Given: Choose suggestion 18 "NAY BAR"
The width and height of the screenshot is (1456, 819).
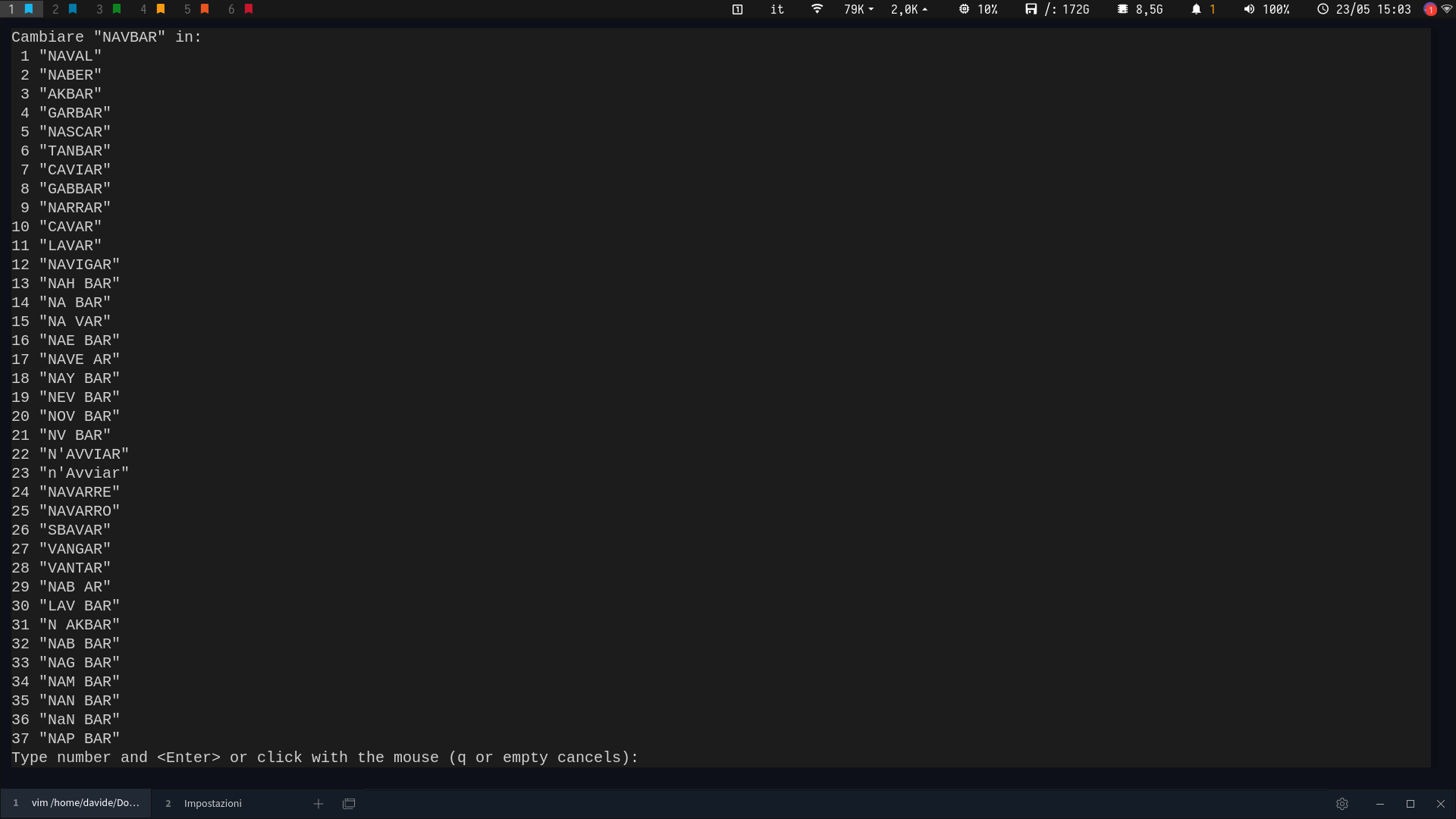Looking at the screenshot, I should pyautogui.click(x=66, y=378).
